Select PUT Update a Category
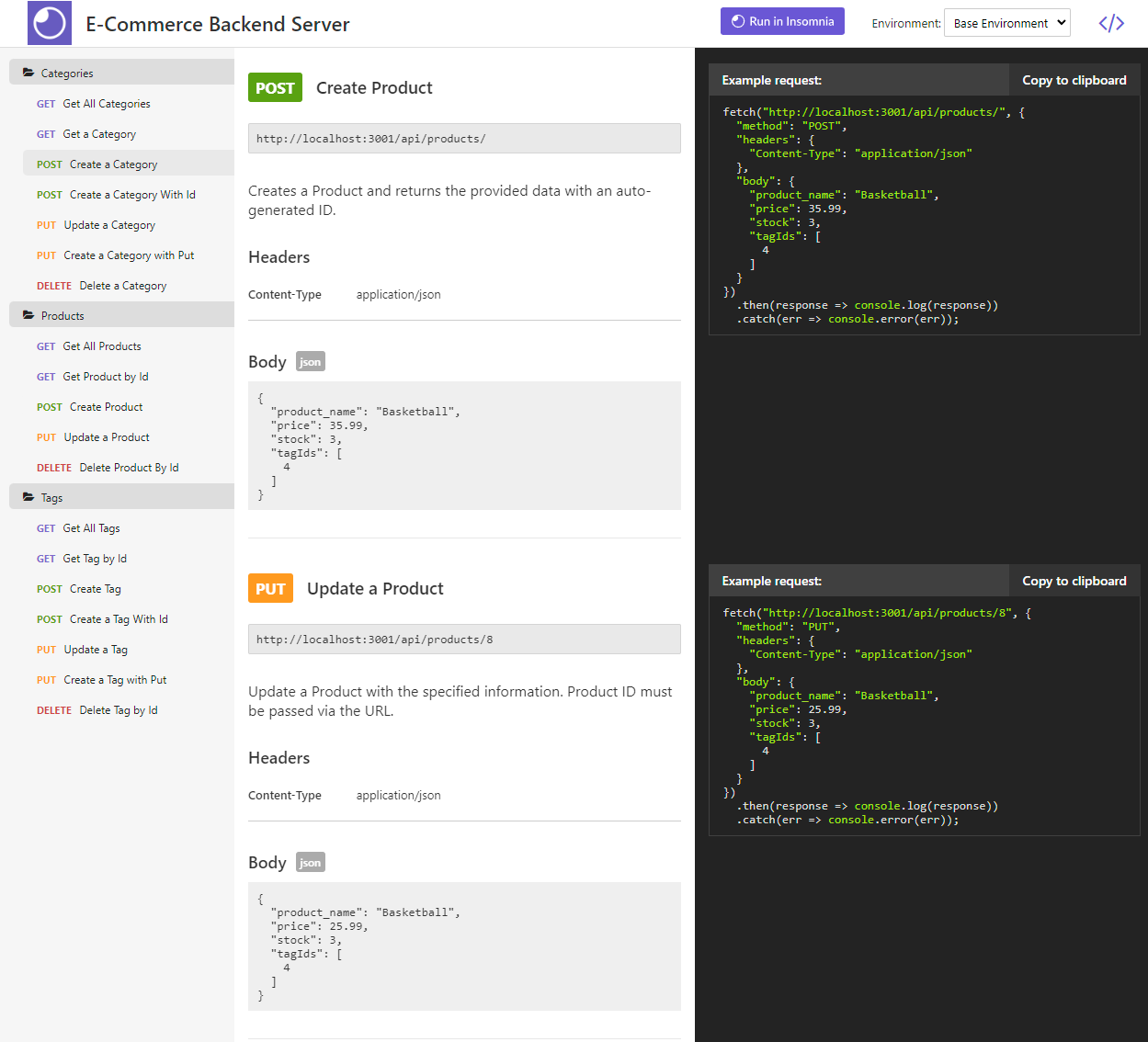Image resolution: width=1148 pixels, height=1042 pixels. coord(129,225)
